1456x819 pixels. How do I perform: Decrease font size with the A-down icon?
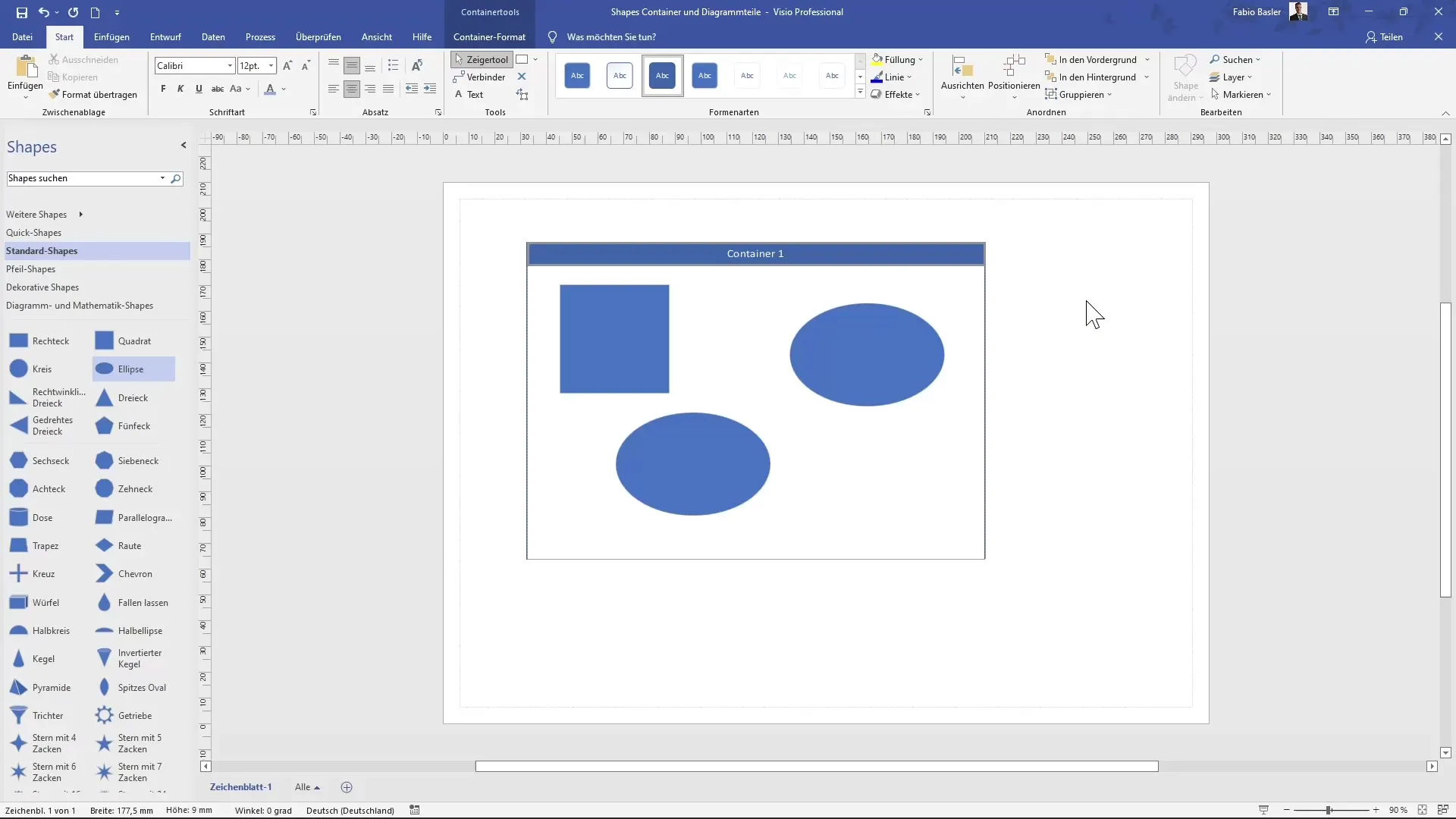(306, 66)
